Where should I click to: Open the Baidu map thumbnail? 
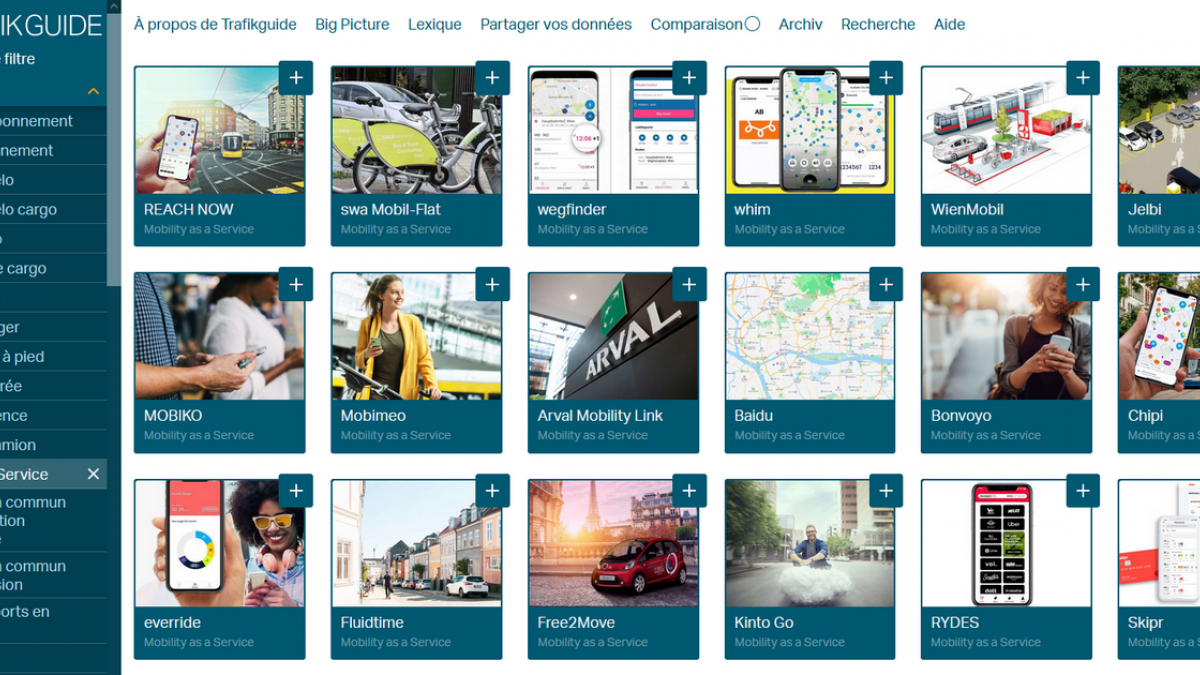[x=810, y=336]
